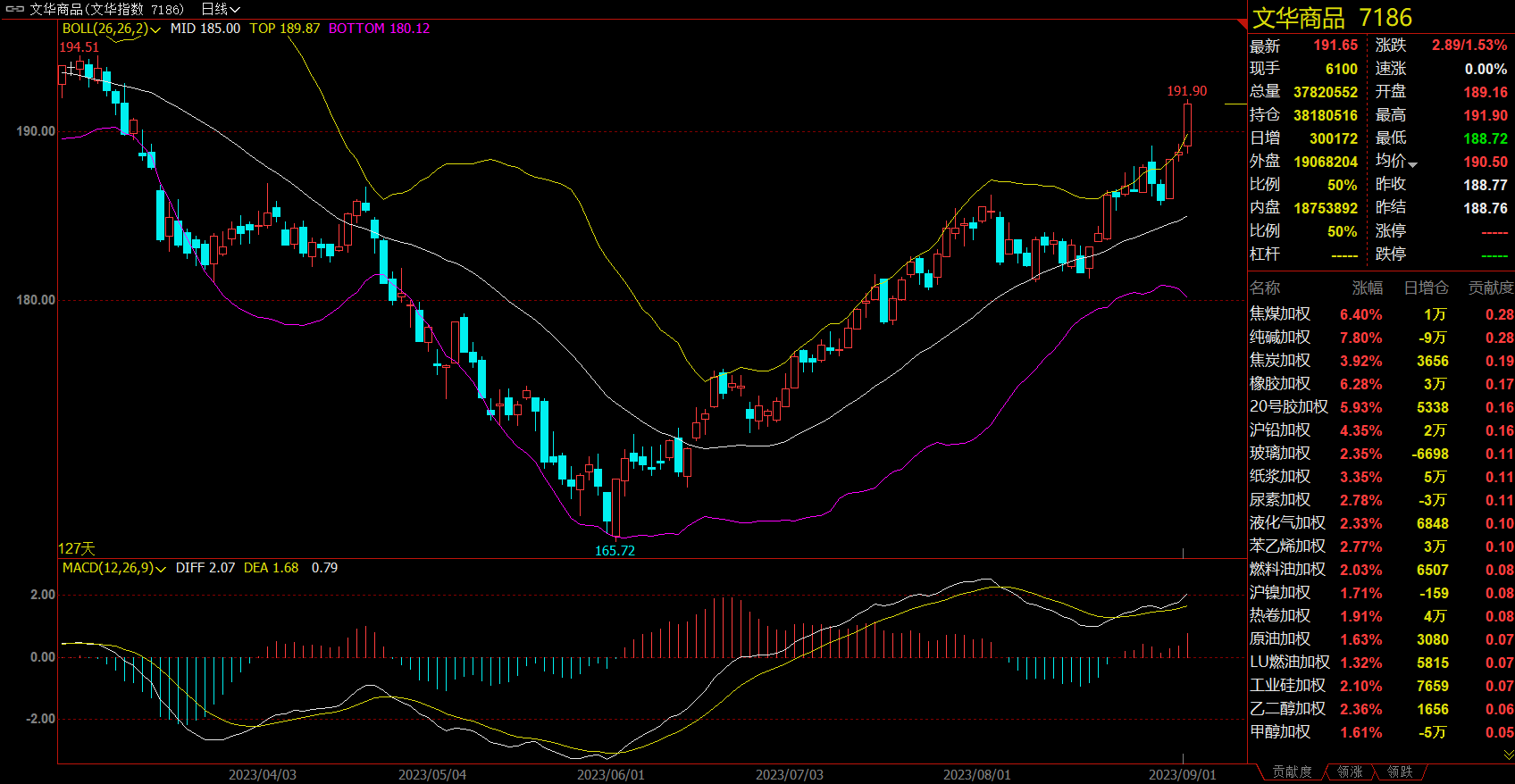Sort by the 名称 column header
Viewport: 1515px width, 784px height.
(1265, 288)
